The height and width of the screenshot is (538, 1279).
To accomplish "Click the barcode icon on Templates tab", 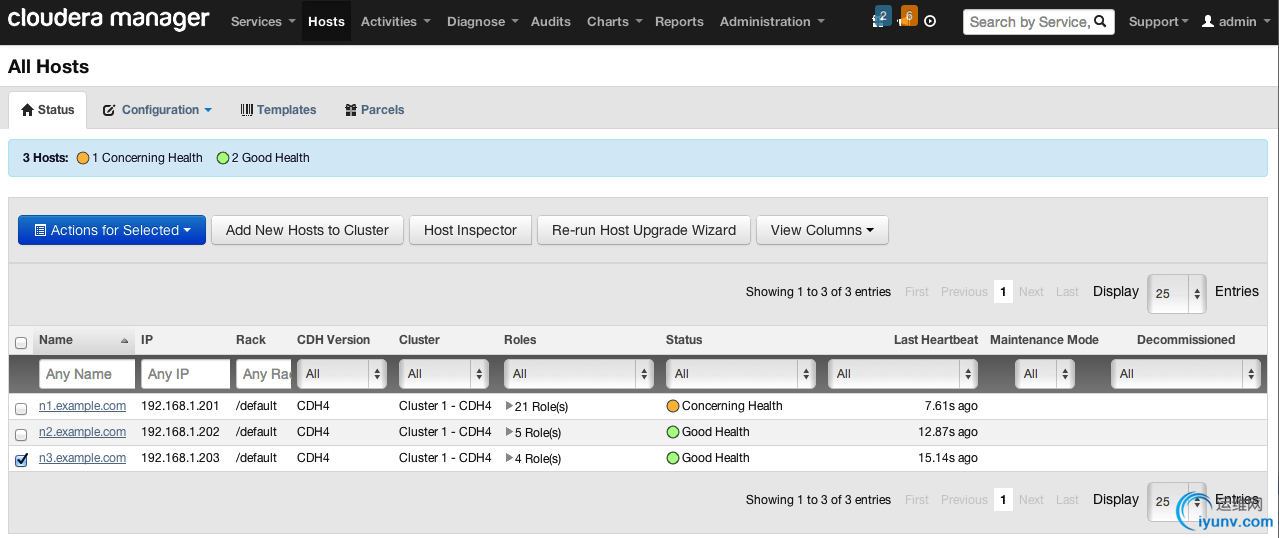I will click(246, 110).
